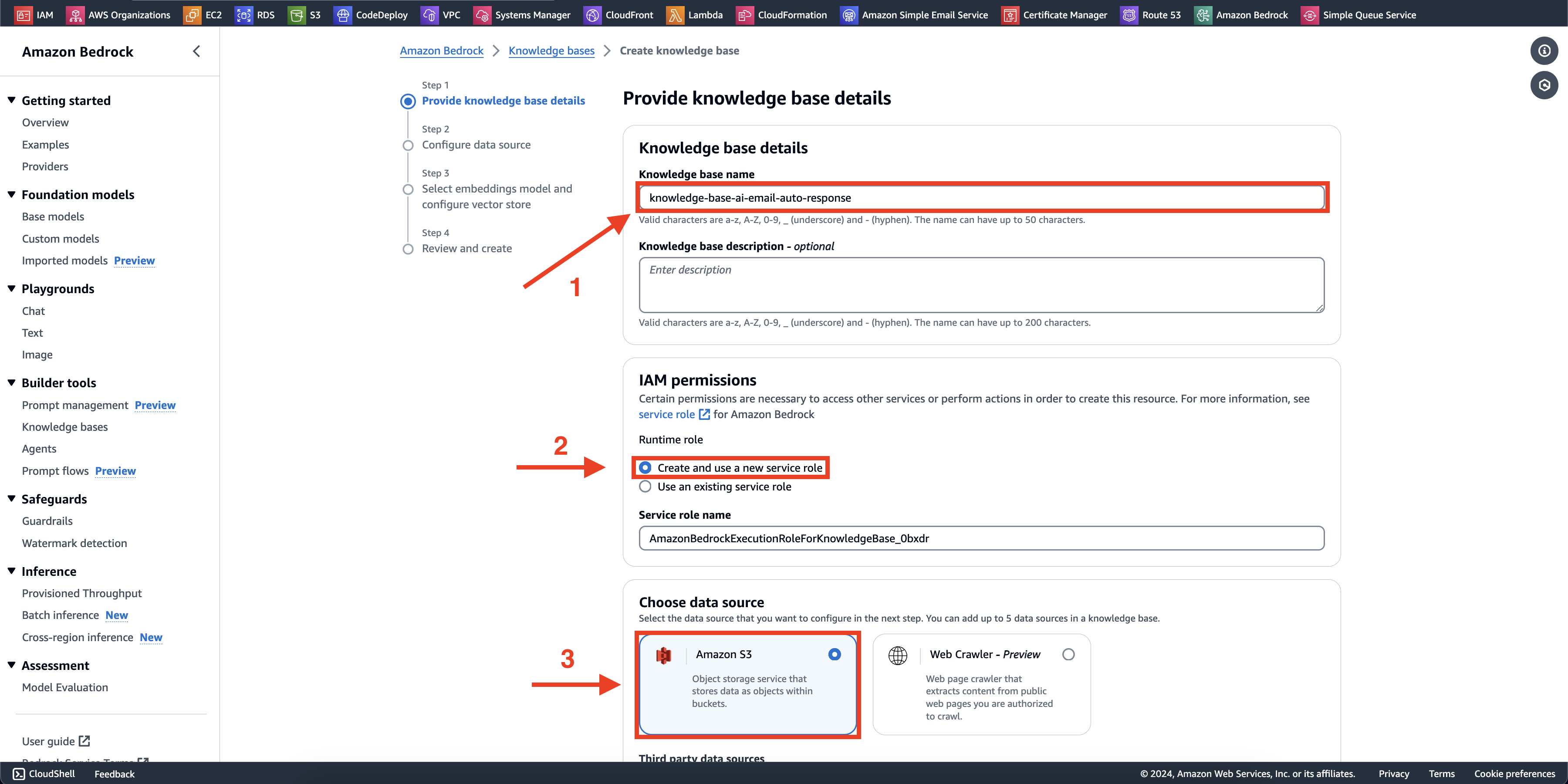The width and height of the screenshot is (1568, 784).
Task: Select Create and use a new service role
Action: 645,467
